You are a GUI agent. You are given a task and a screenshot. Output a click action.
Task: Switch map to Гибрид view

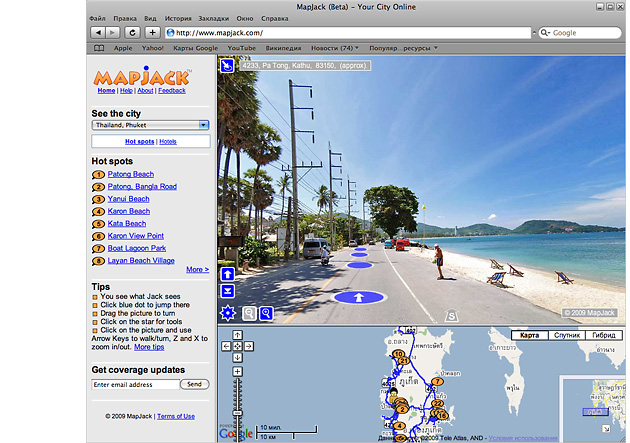point(603,335)
